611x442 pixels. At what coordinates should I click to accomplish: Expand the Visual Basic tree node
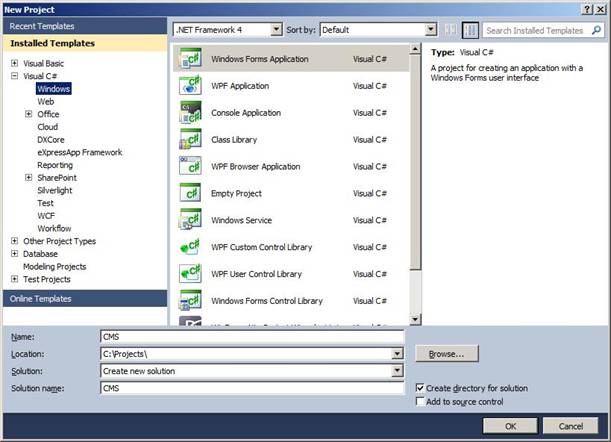[x=14, y=63]
